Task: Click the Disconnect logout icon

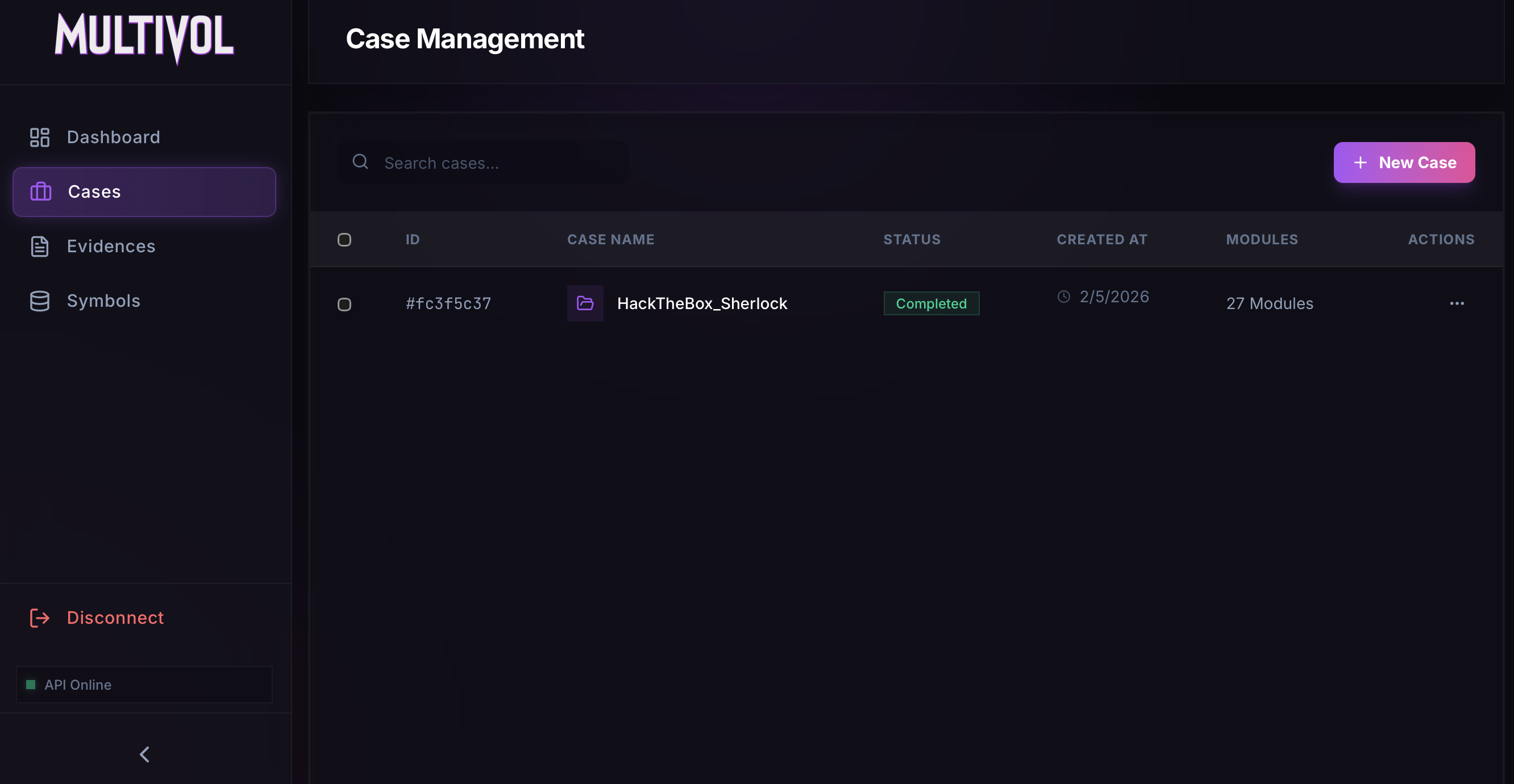Action: pos(39,618)
